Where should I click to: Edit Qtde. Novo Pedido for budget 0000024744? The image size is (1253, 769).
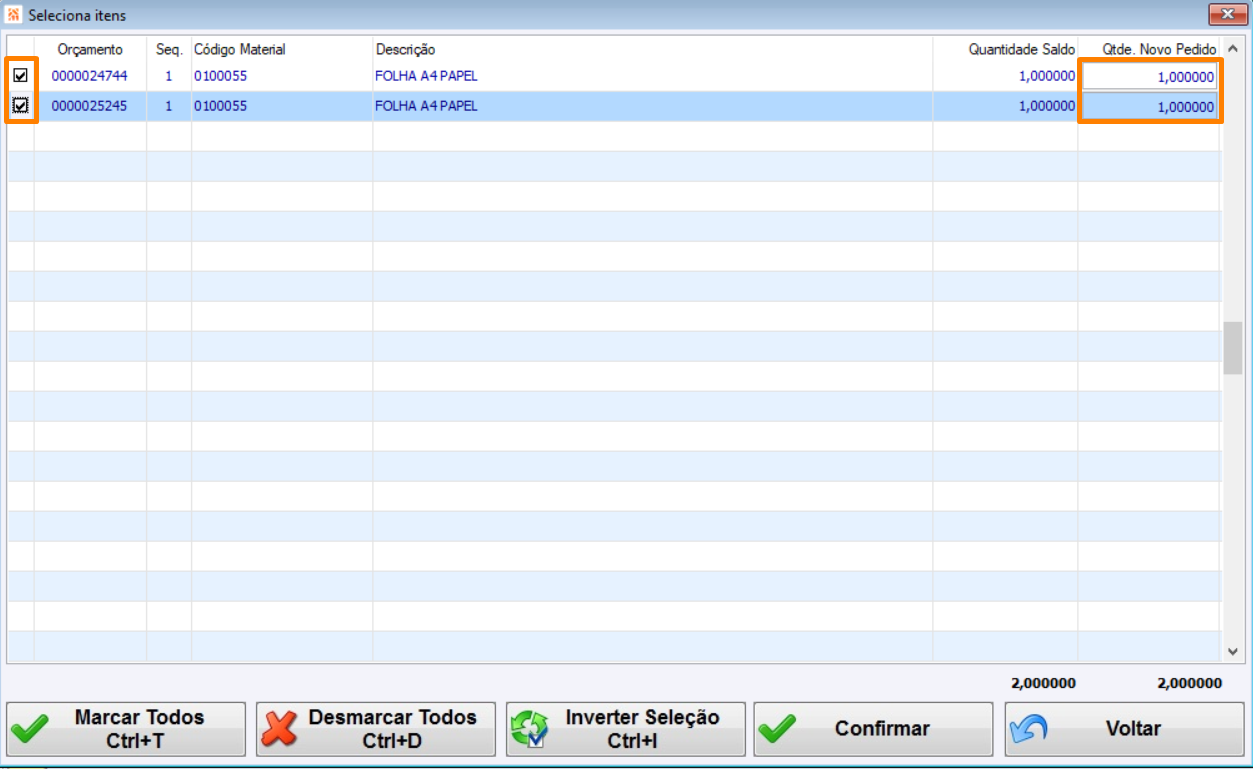1149,76
